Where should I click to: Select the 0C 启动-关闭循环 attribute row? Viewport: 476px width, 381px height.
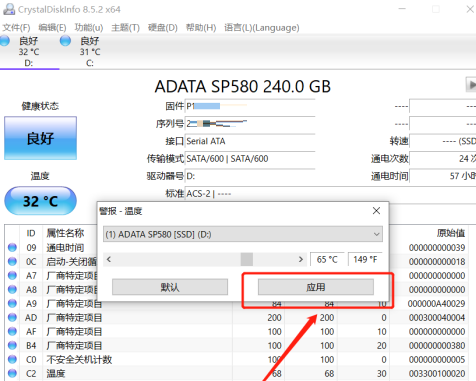[x=237, y=261]
